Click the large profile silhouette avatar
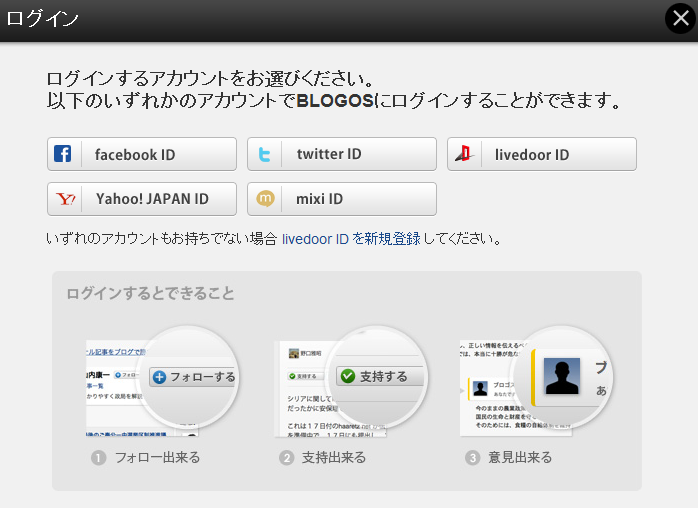 coord(562,376)
